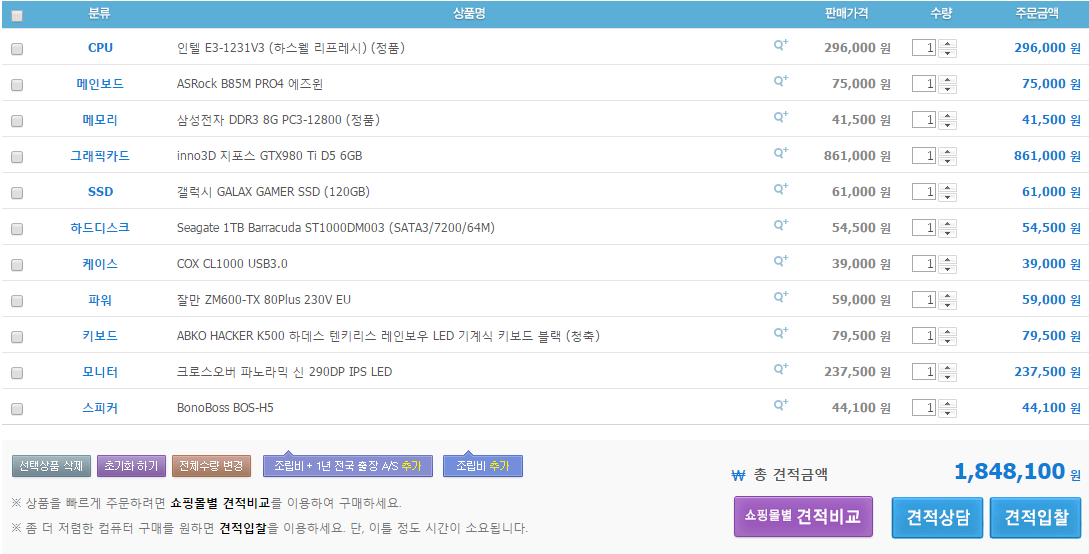
Task: Click the magnifier icon for 잘만 ZM600-TX
Action: (x=781, y=298)
